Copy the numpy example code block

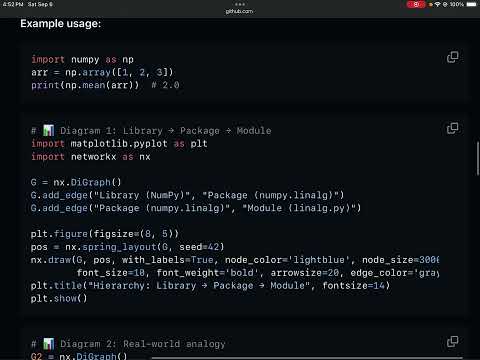tap(452, 57)
